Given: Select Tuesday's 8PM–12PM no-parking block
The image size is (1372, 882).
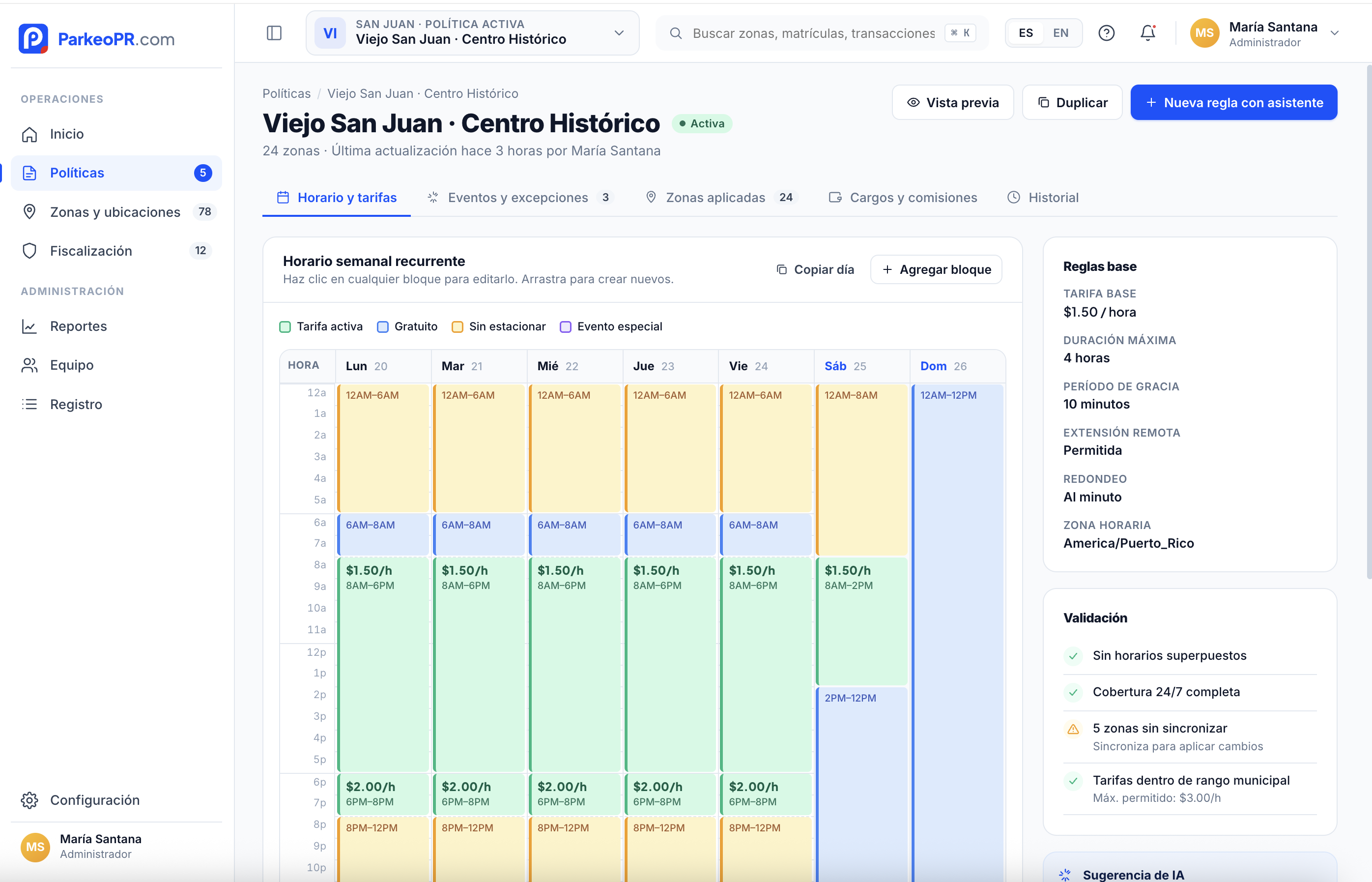Looking at the screenshot, I should 479,850.
